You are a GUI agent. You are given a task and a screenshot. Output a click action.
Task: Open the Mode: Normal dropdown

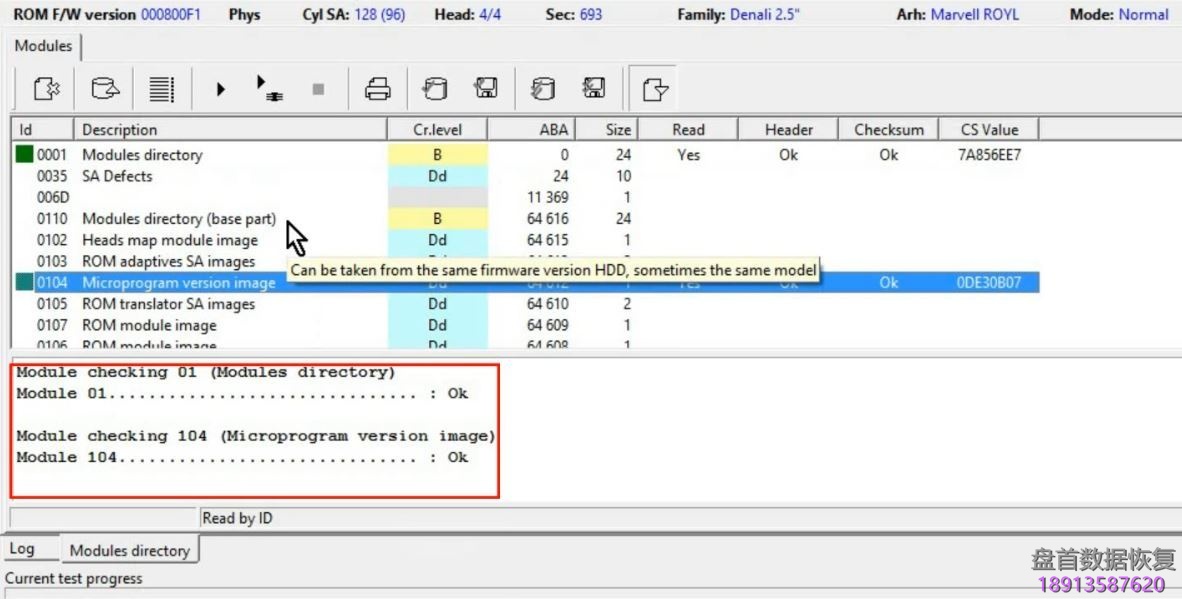1119,14
